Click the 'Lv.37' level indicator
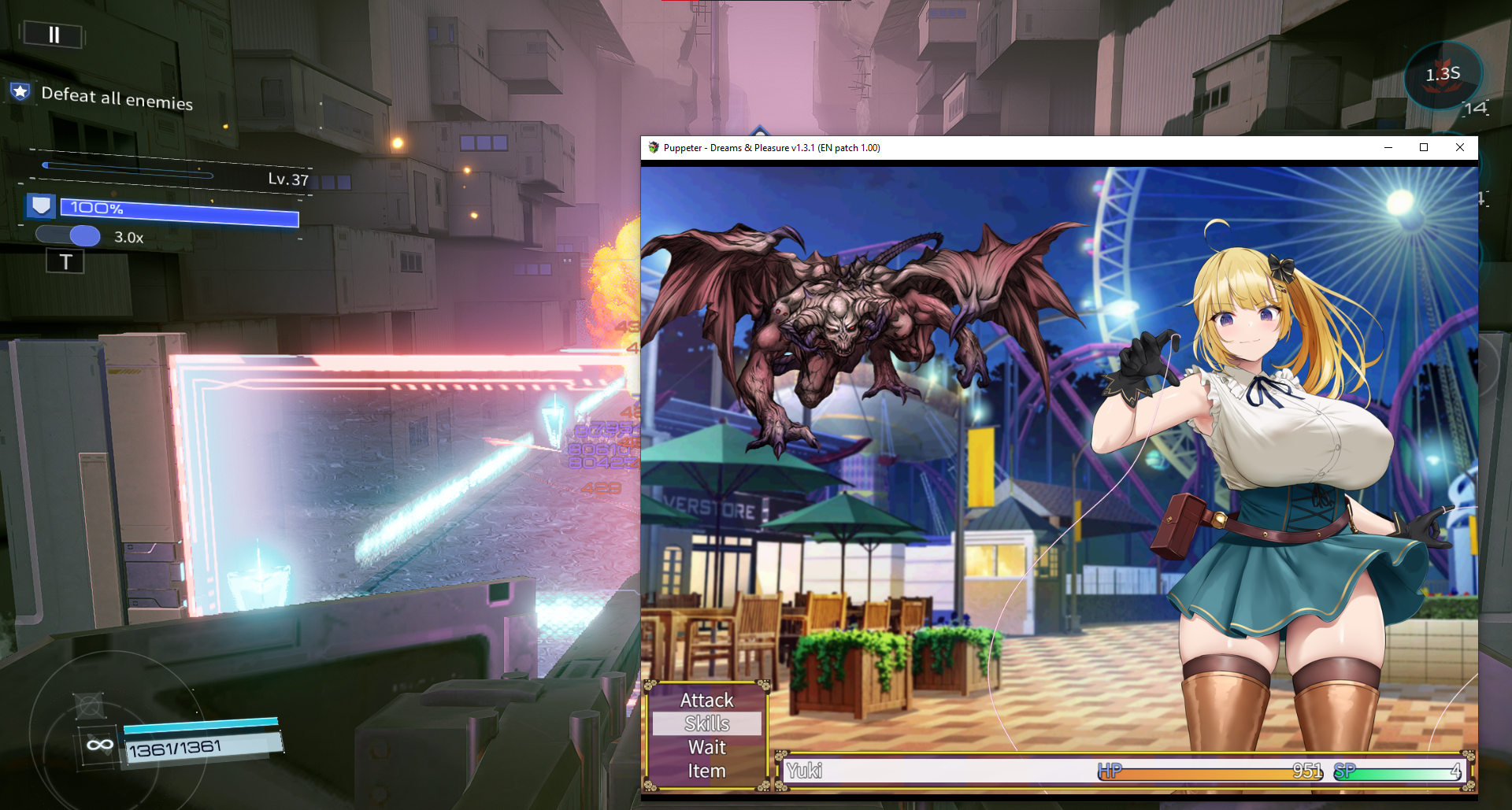Image resolution: width=1512 pixels, height=810 pixels. pyautogui.click(x=288, y=179)
